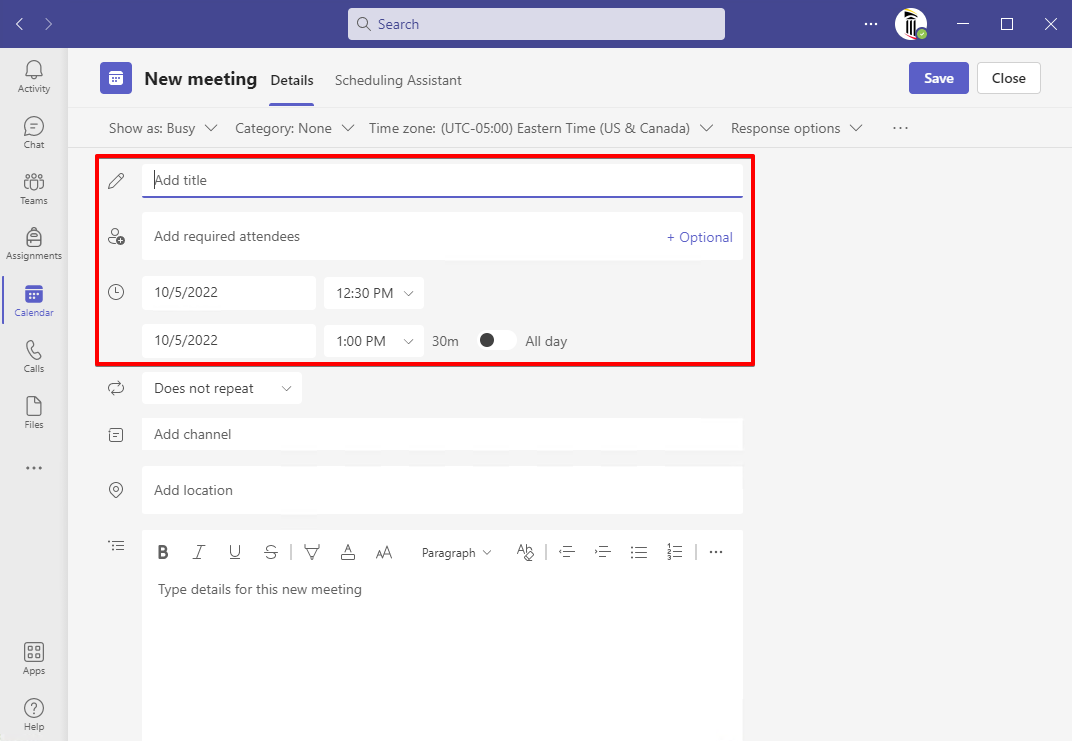Expand the Show as: Busy dropdown
This screenshot has height=741, width=1072.
(x=163, y=128)
